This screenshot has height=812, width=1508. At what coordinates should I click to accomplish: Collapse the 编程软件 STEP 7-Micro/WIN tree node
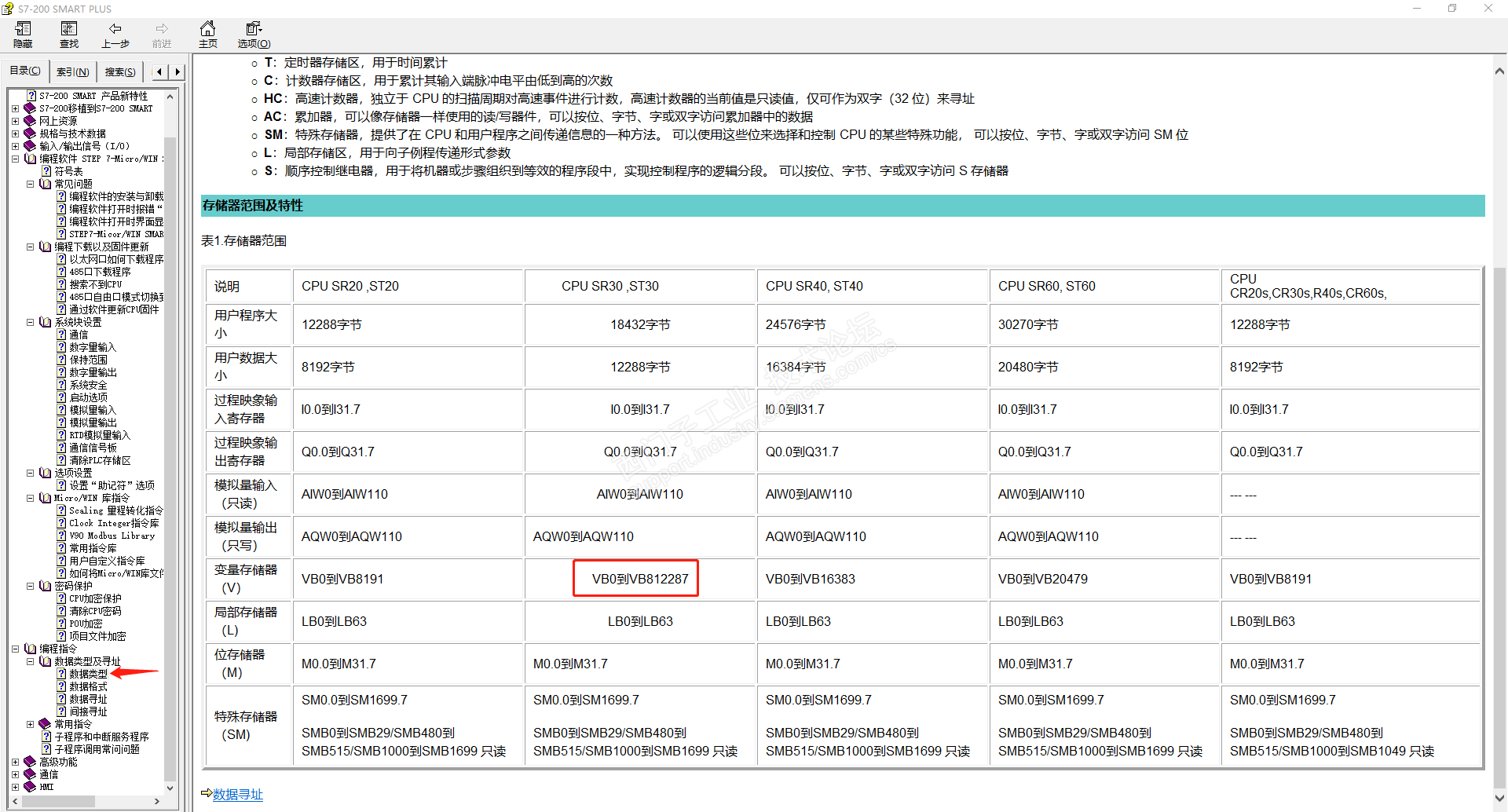pyautogui.click(x=15, y=159)
